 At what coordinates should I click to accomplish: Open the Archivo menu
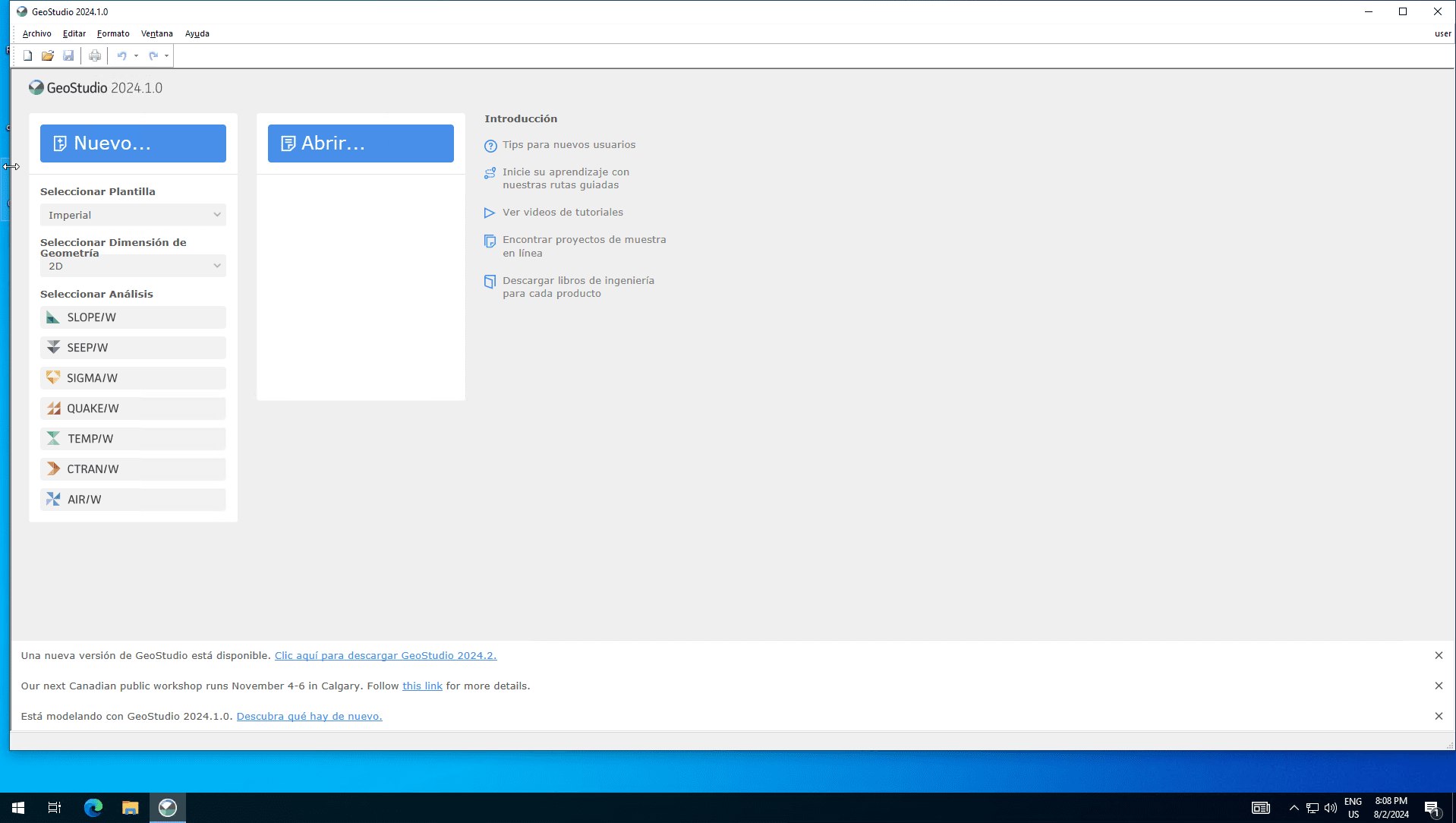coord(36,33)
